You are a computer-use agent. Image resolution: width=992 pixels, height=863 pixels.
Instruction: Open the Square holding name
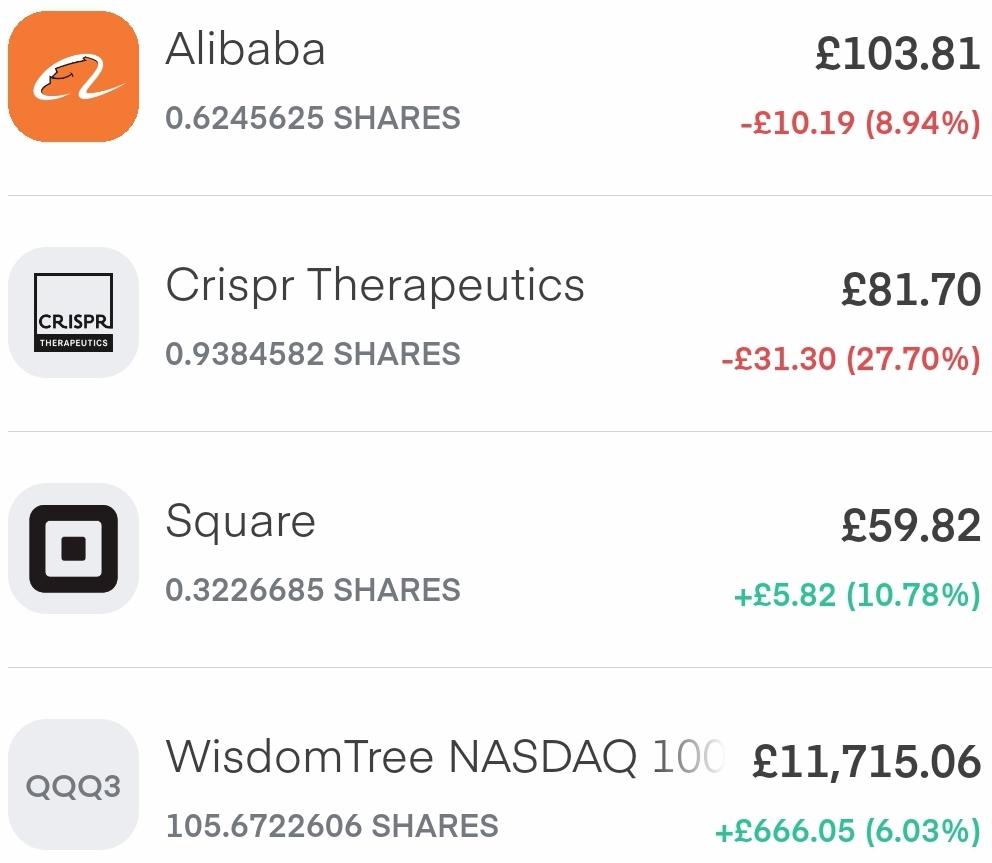point(240,521)
